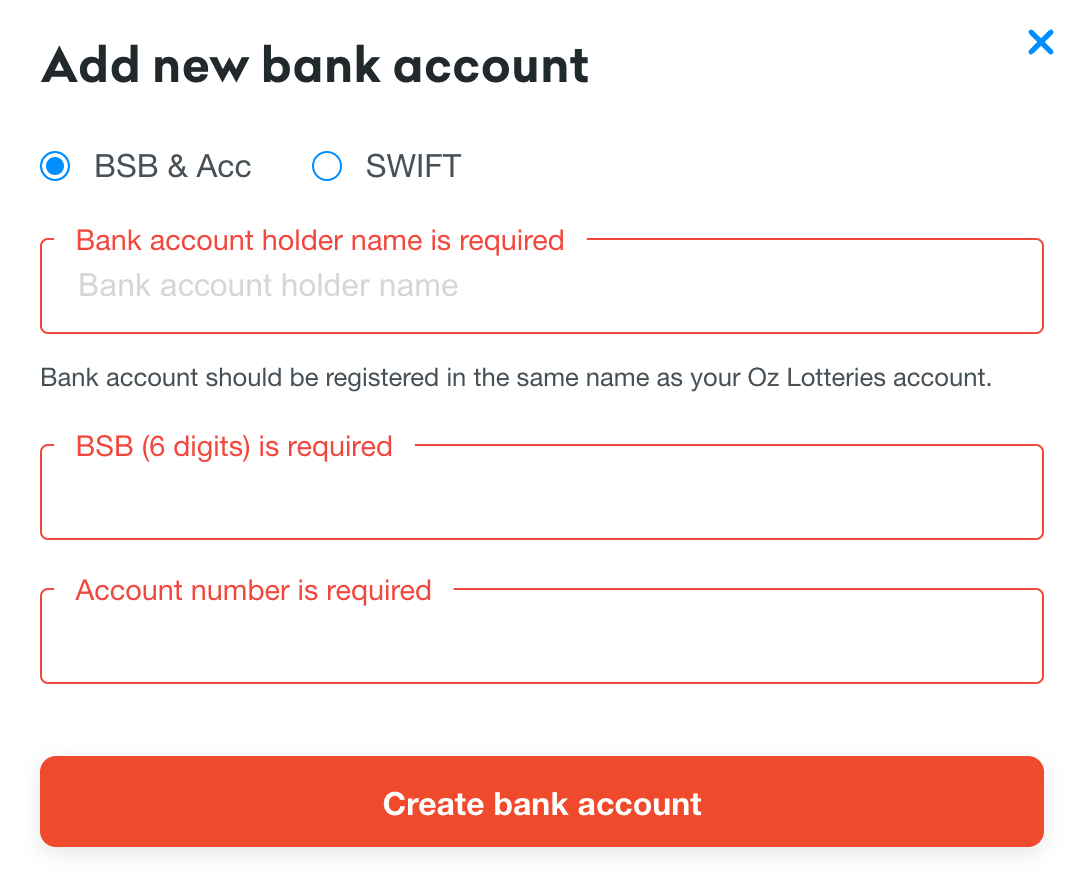Click the 'Account number is required' error label
Screen dimensions: 1090x878
point(254,590)
